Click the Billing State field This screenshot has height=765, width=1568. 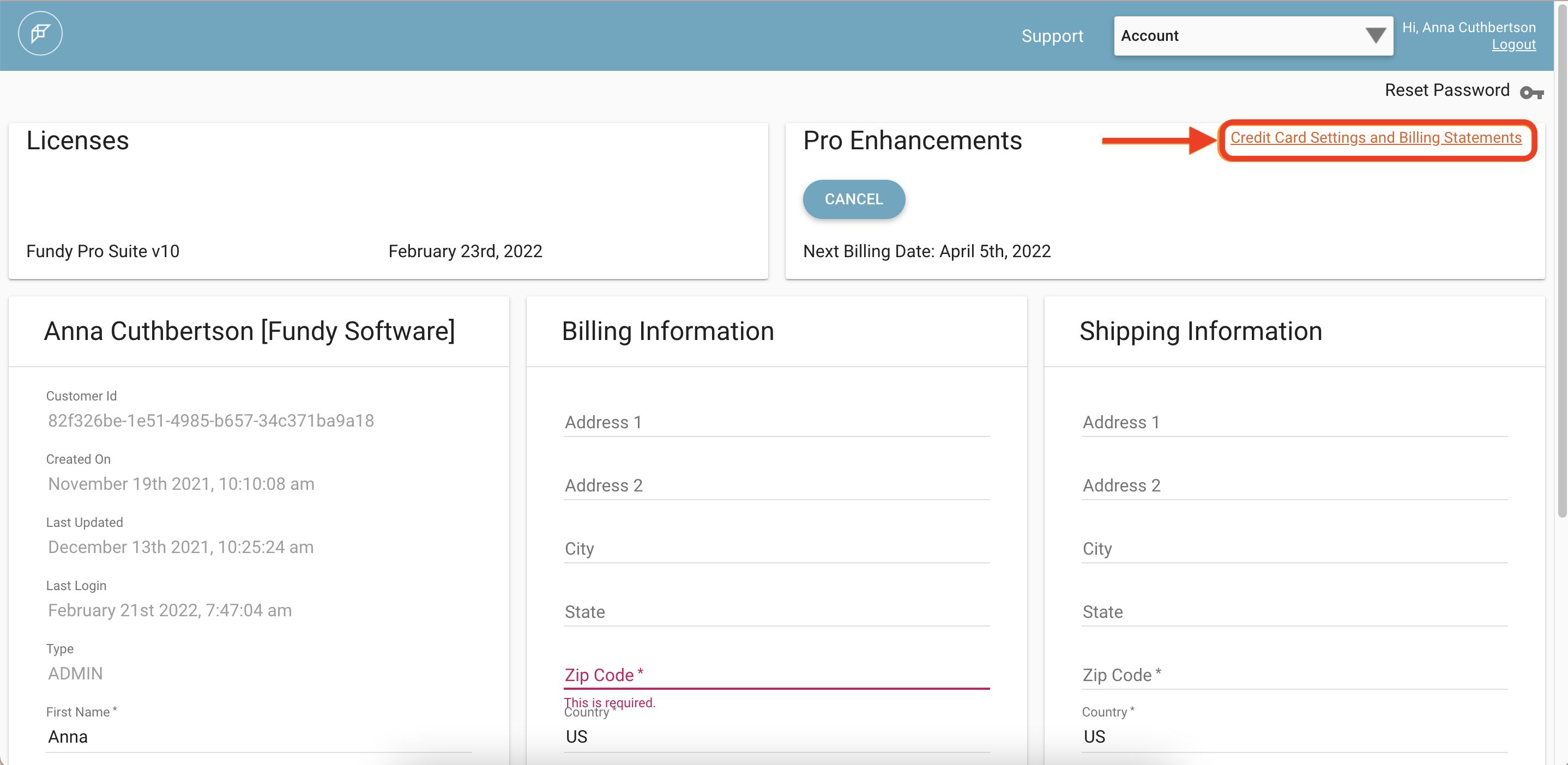click(x=777, y=612)
